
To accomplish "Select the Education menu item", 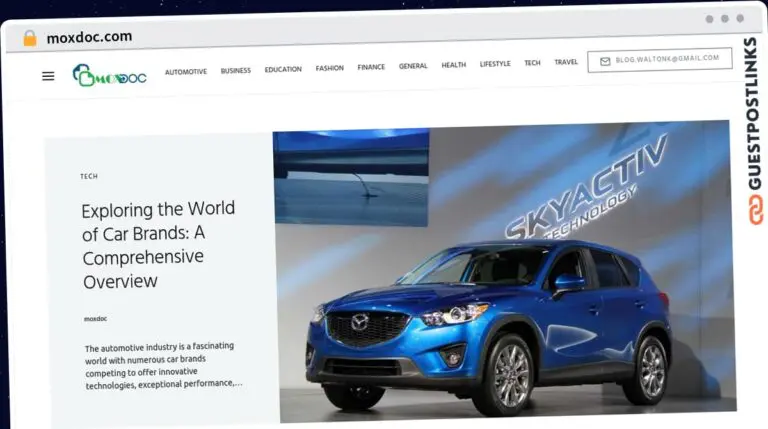I will click(x=283, y=69).
